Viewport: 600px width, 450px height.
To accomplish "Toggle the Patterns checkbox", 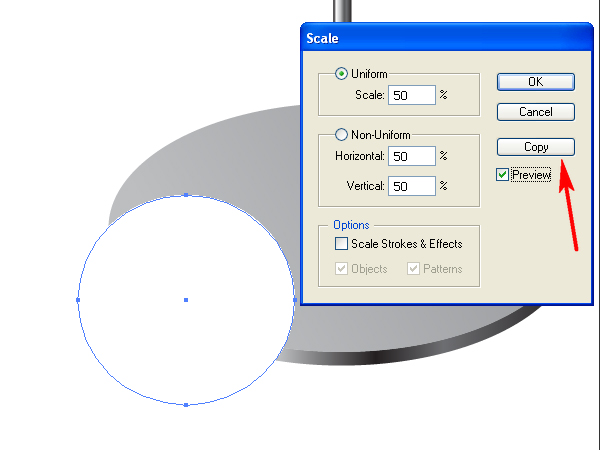I will 413,269.
